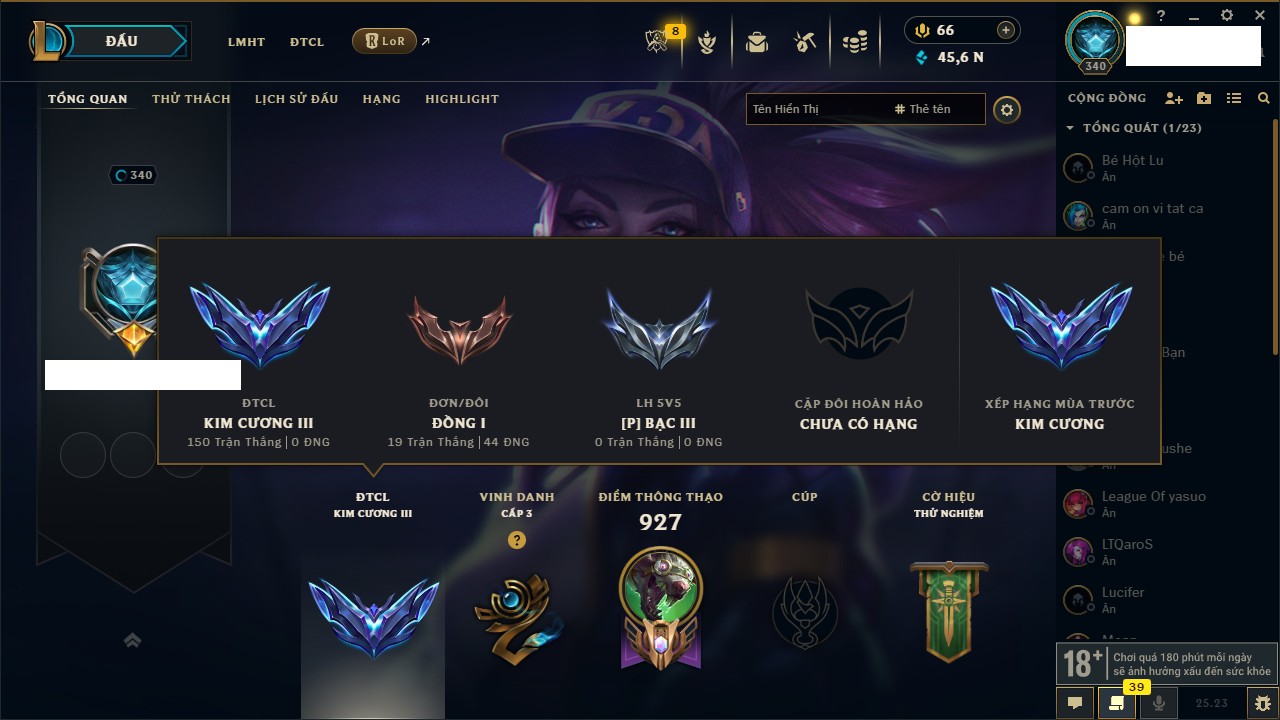This screenshot has height=720, width=1280.
Task: Toggle the microphone mute button
Action: click(x=1159, y=703)
